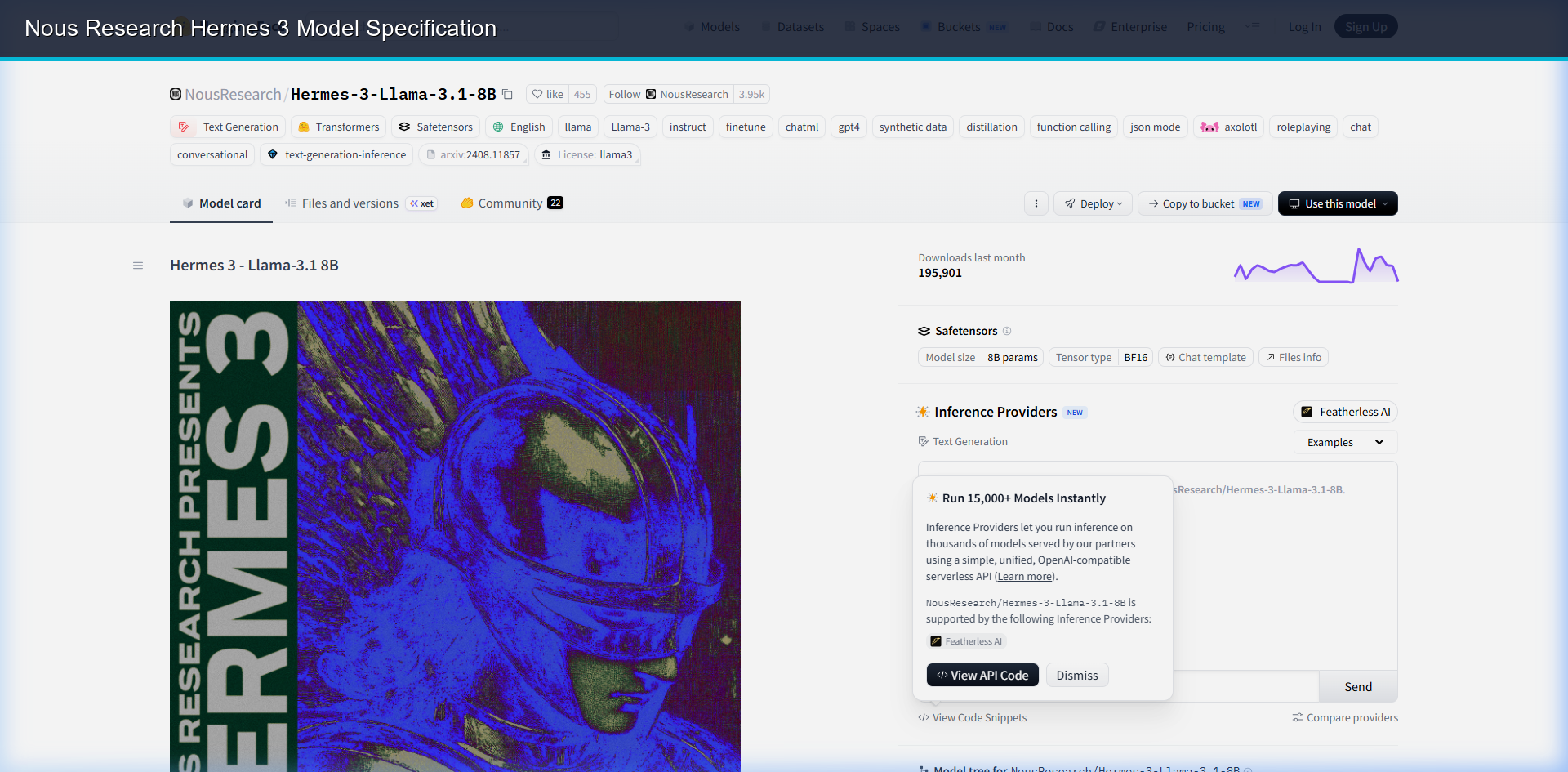Click the chatml tag
This screenshot has height=772, width=1568.
pyautogui.click(x=802, y=127)
